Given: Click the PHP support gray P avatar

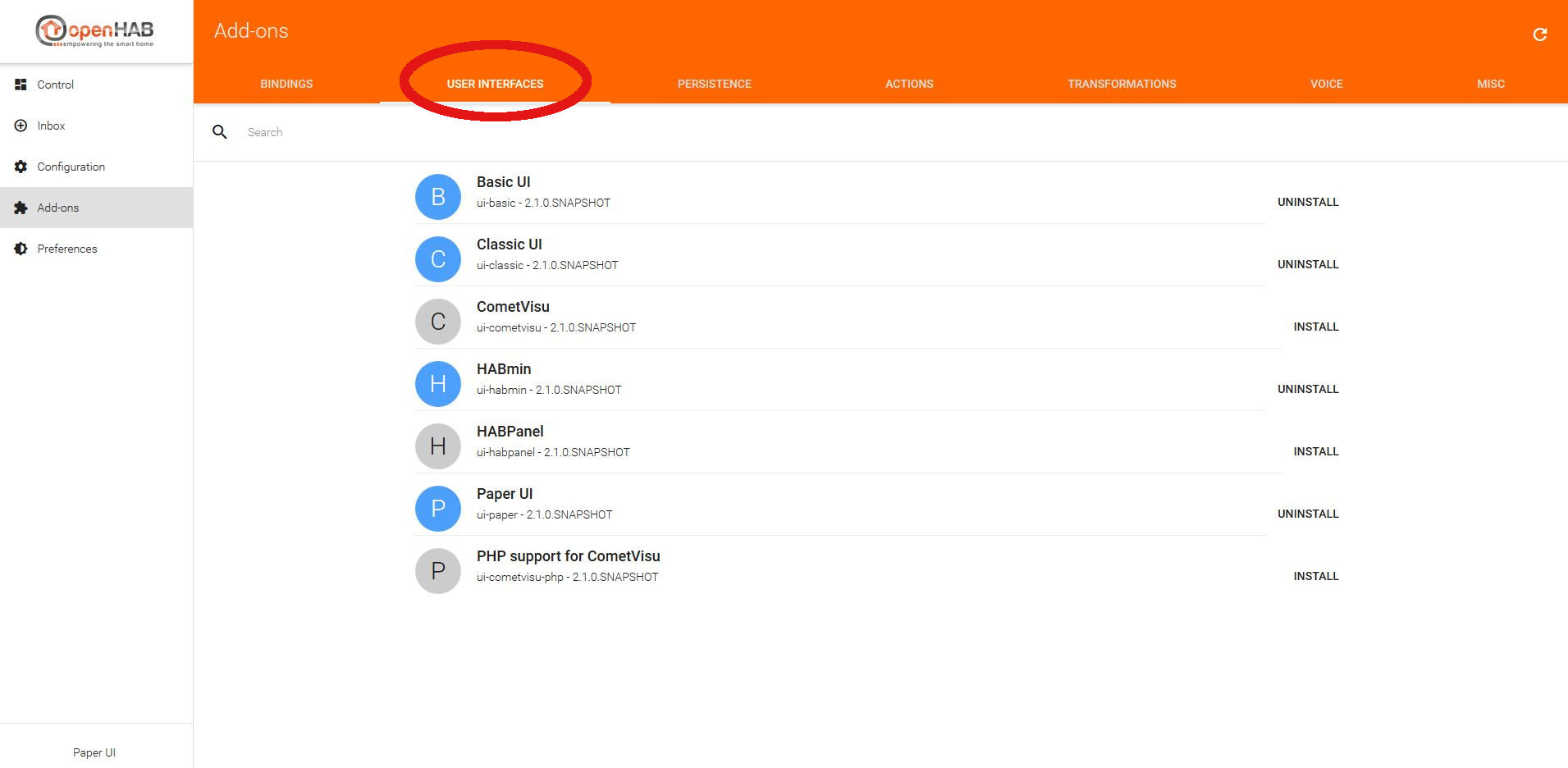Looking at the screenshot, I should click(438, 571).
